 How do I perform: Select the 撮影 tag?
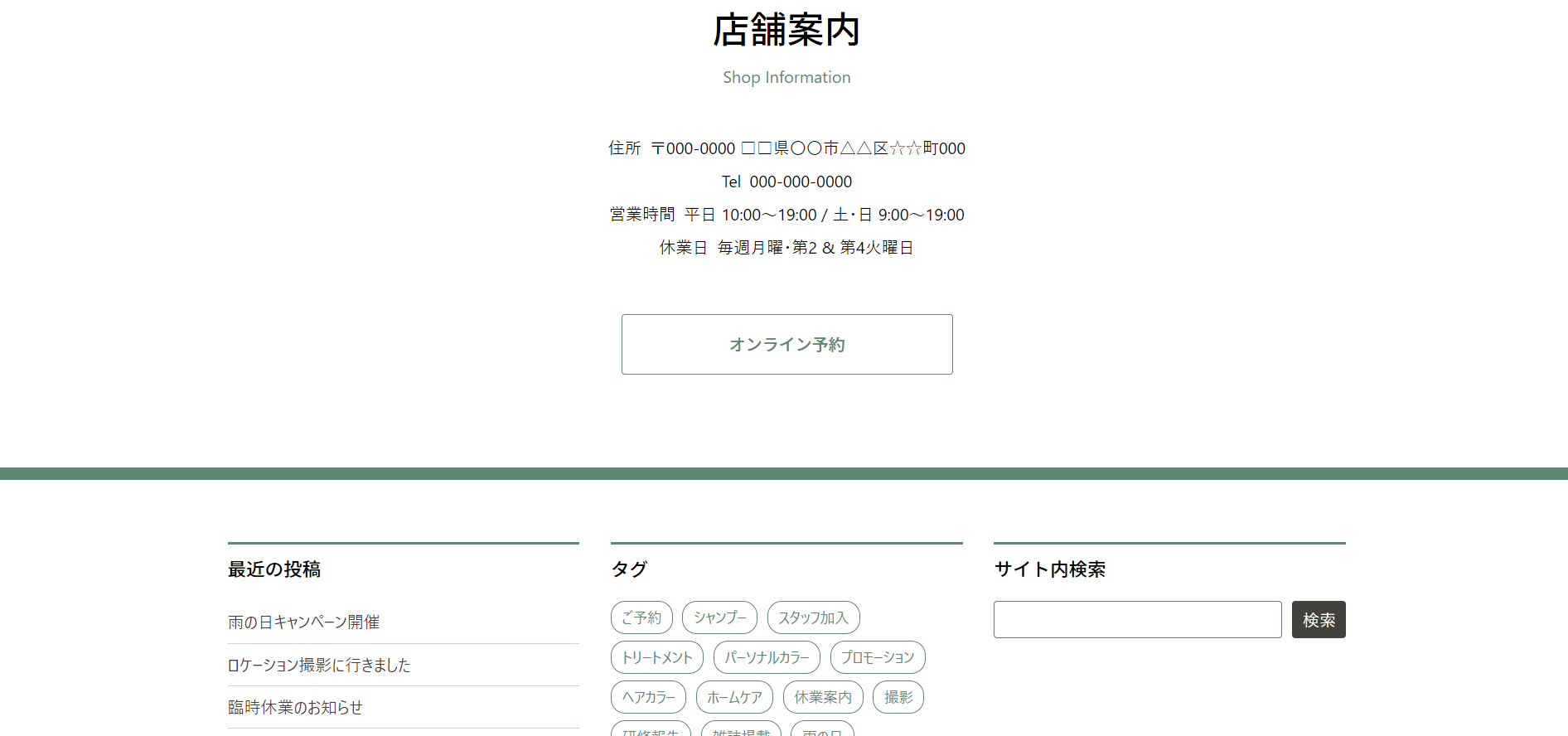(x=898, y=697)
